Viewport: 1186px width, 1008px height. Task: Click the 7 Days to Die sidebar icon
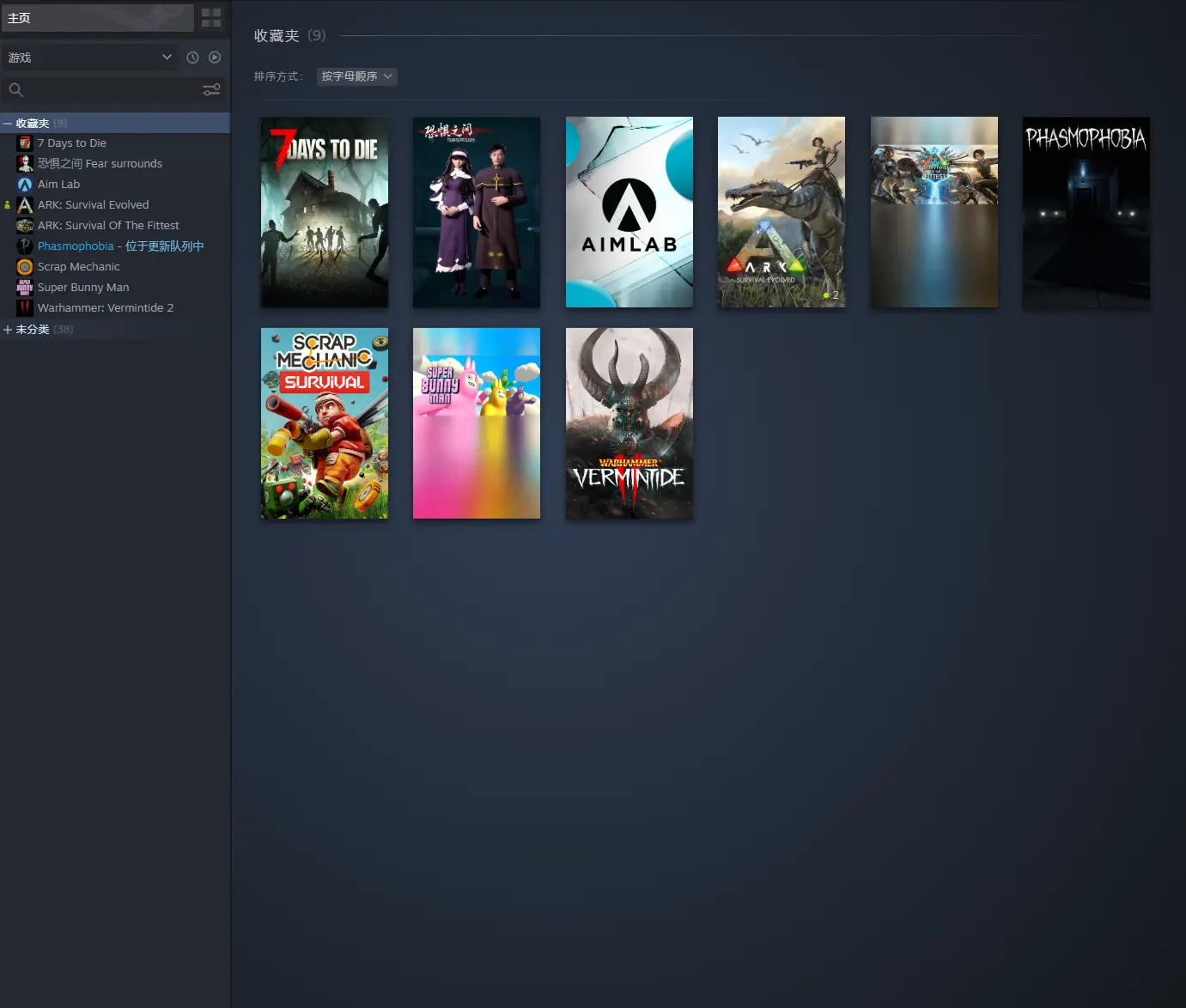(25, 143)
